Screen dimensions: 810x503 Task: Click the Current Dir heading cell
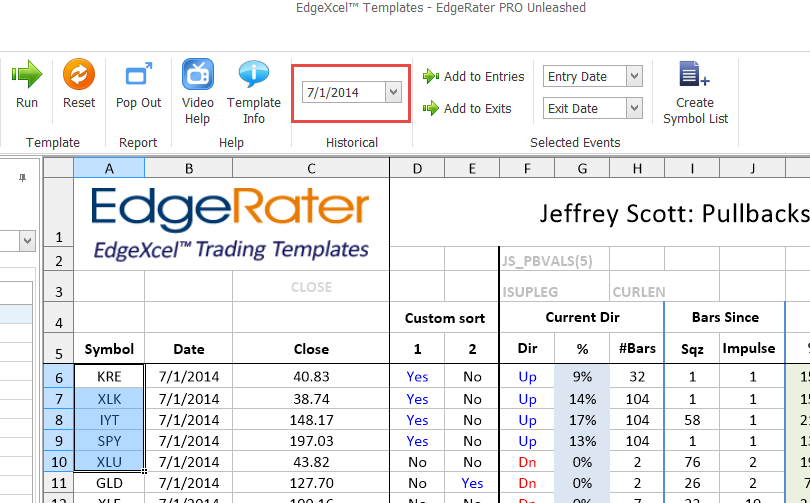(x=582, y=317)
